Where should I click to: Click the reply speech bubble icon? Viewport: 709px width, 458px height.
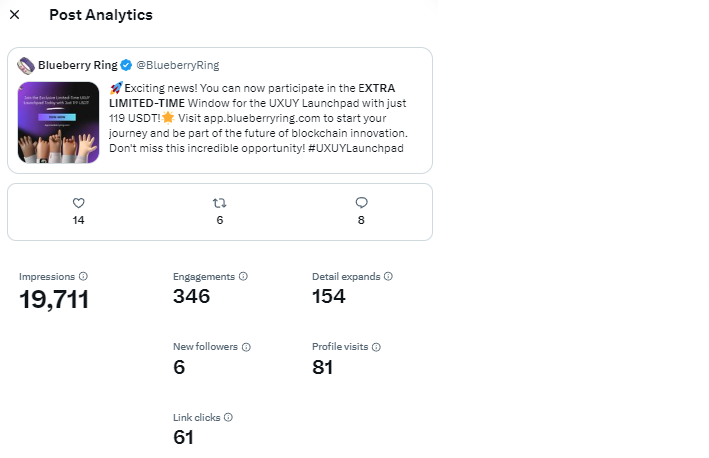tap(361, 203)
